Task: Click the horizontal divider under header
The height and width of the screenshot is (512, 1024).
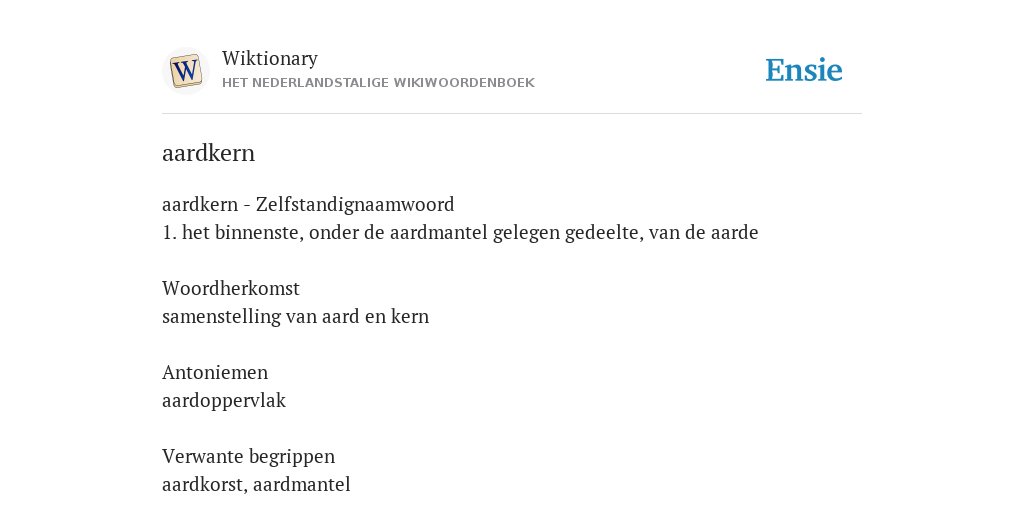Action: tap(512, 114)
